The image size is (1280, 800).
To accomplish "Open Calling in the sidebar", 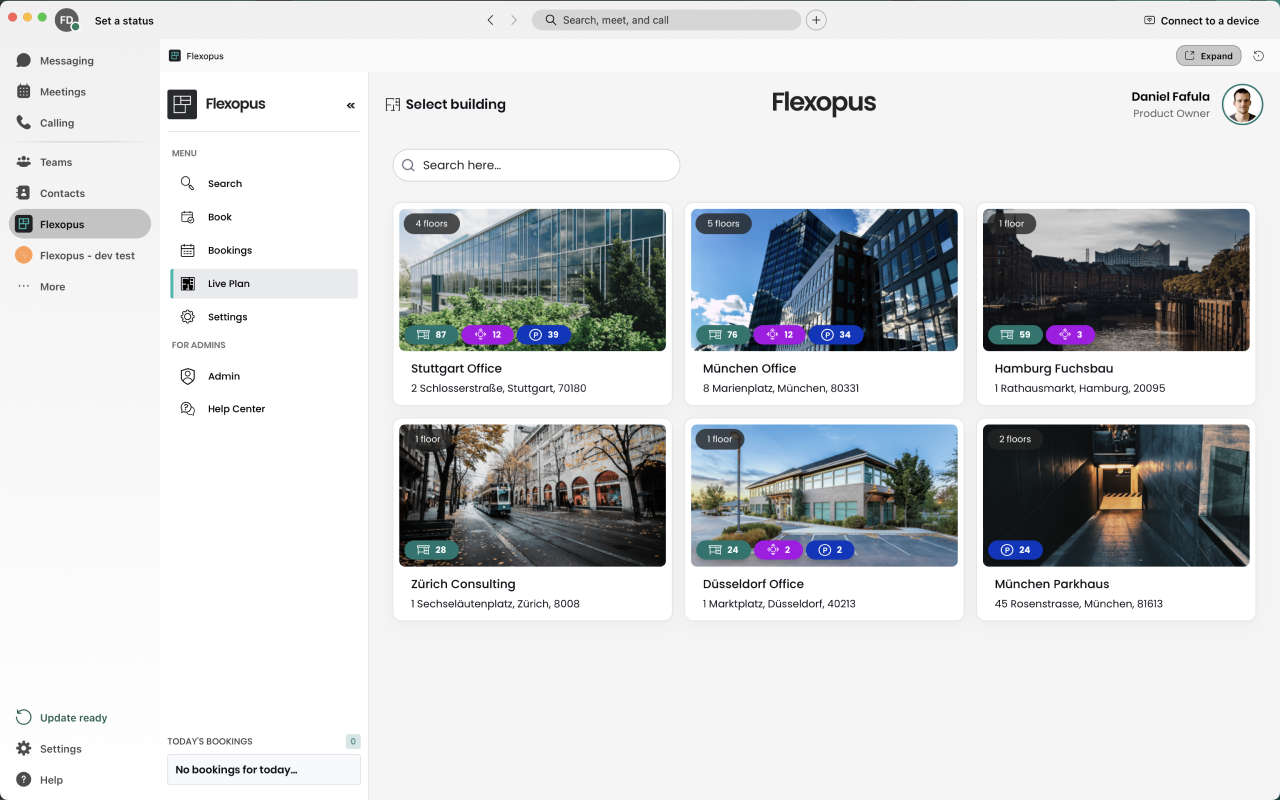I will coord(80,123).
